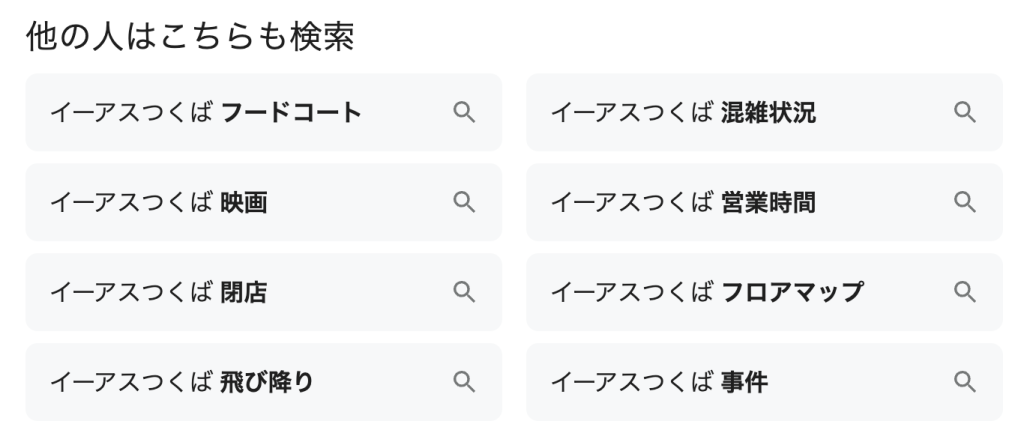This screenshot has height=436, width=1024.
Task: Search for イーアスつくば 映画
Action: click(x=158, y=202)
